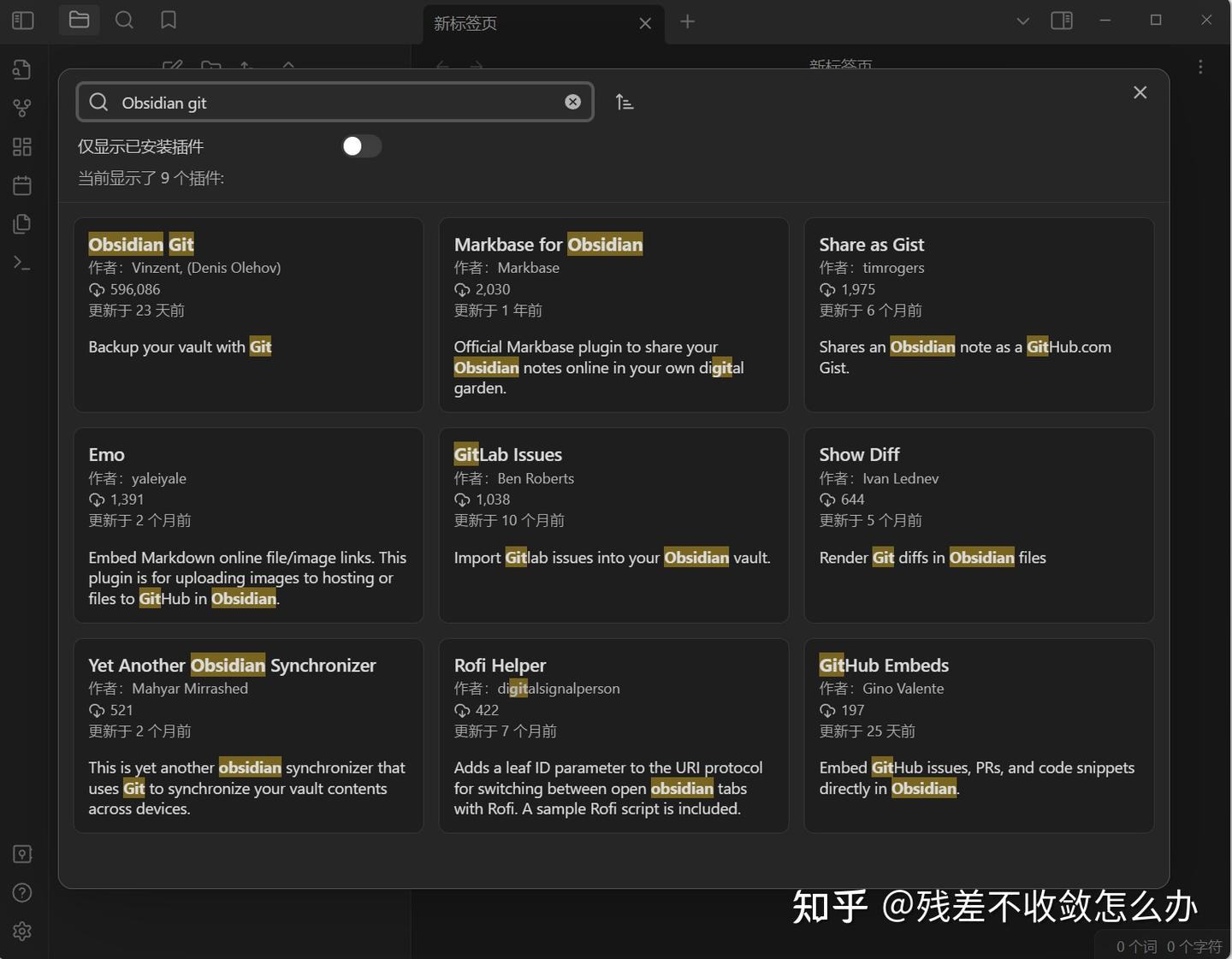1232x959 pixels.
Task: Open the terminal icon in the left ribbon
Action: point(21,262)
